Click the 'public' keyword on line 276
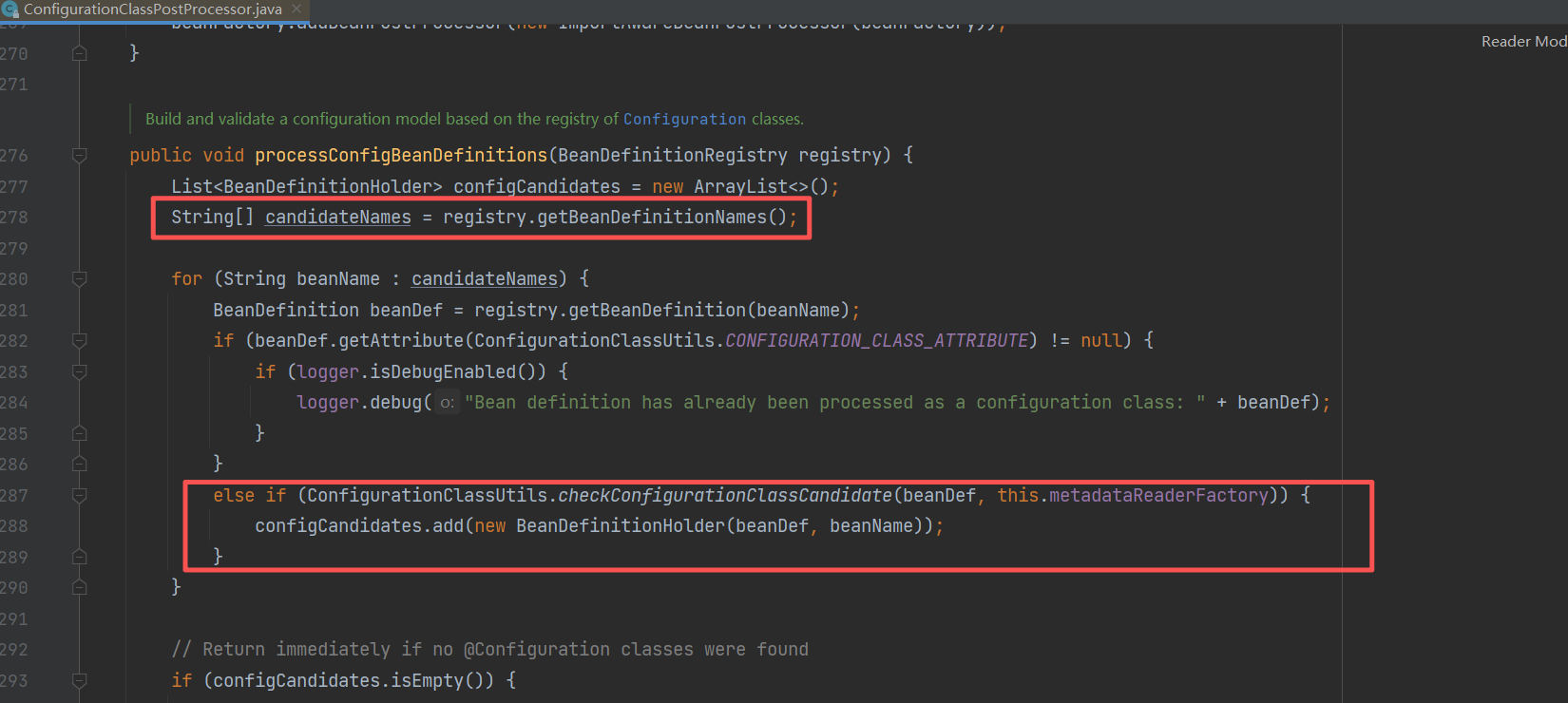This screenshot has height=703, width=1568. pyautogui.click(x=161, y=155)
